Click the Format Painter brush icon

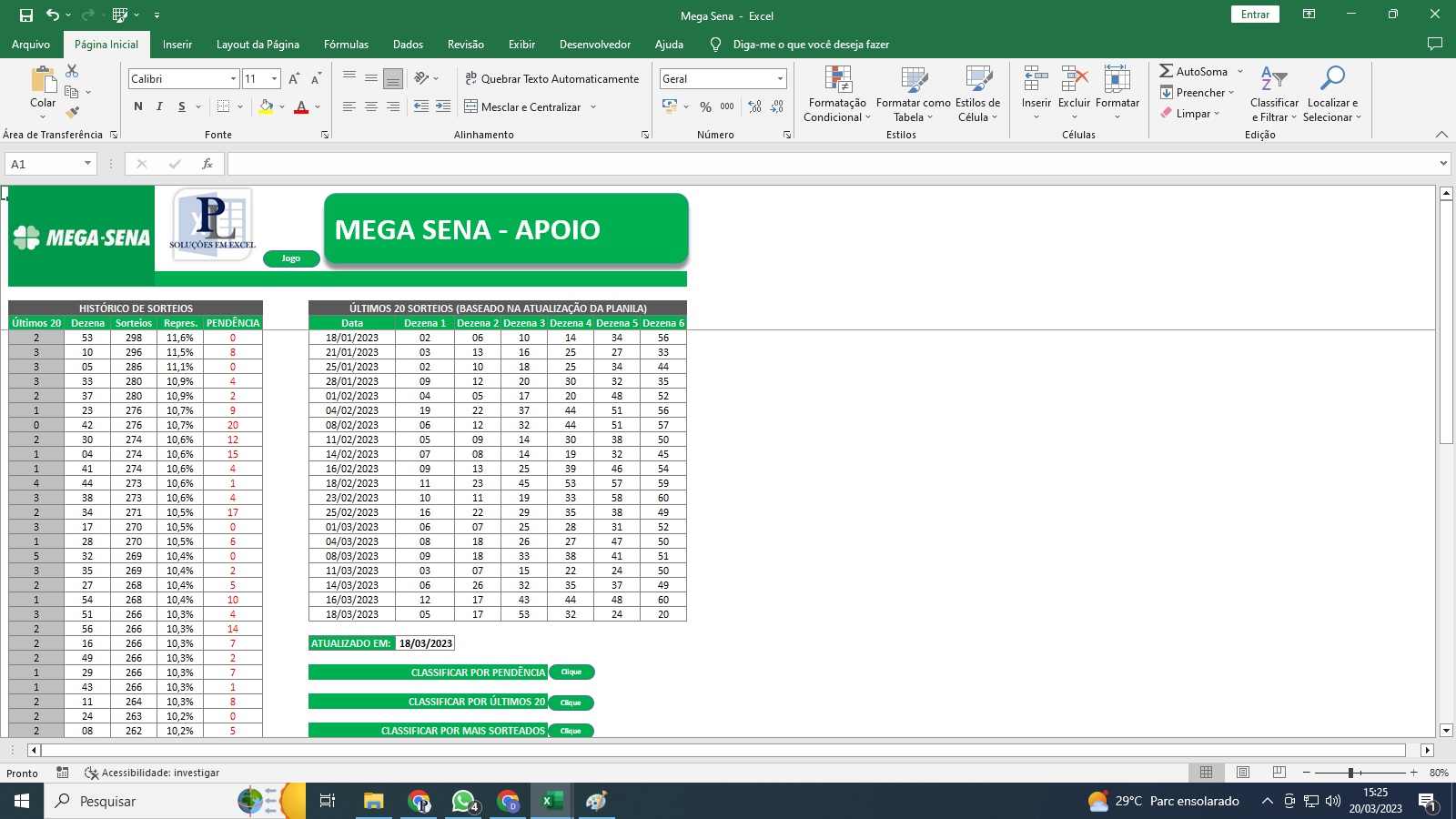tap(73, 113)
